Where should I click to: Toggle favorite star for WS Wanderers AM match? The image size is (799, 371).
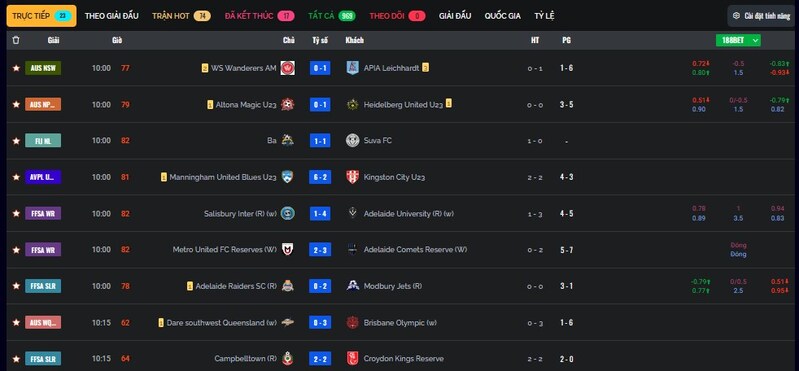(16, 68)
